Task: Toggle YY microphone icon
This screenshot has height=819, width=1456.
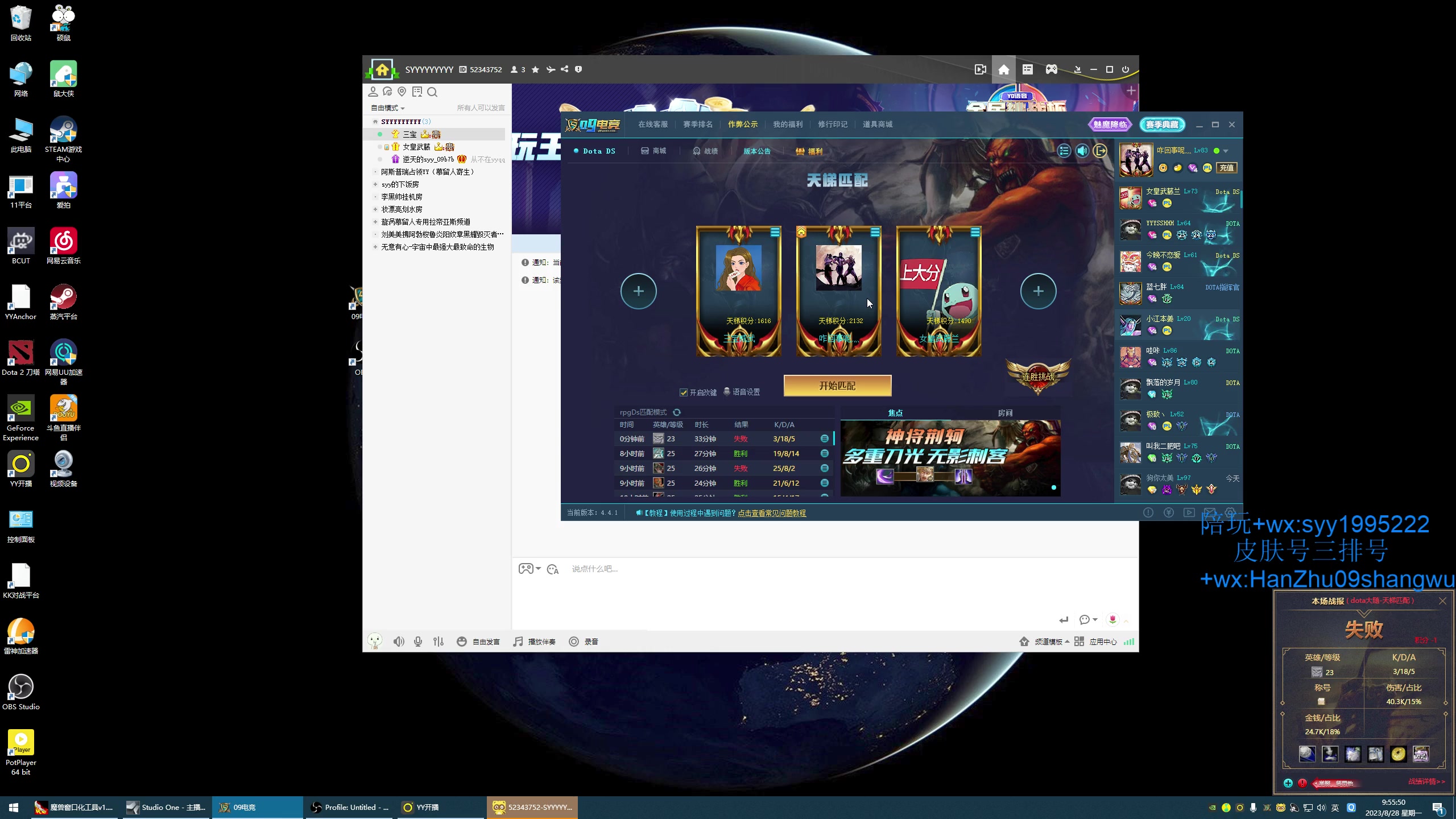Action: 418,642
